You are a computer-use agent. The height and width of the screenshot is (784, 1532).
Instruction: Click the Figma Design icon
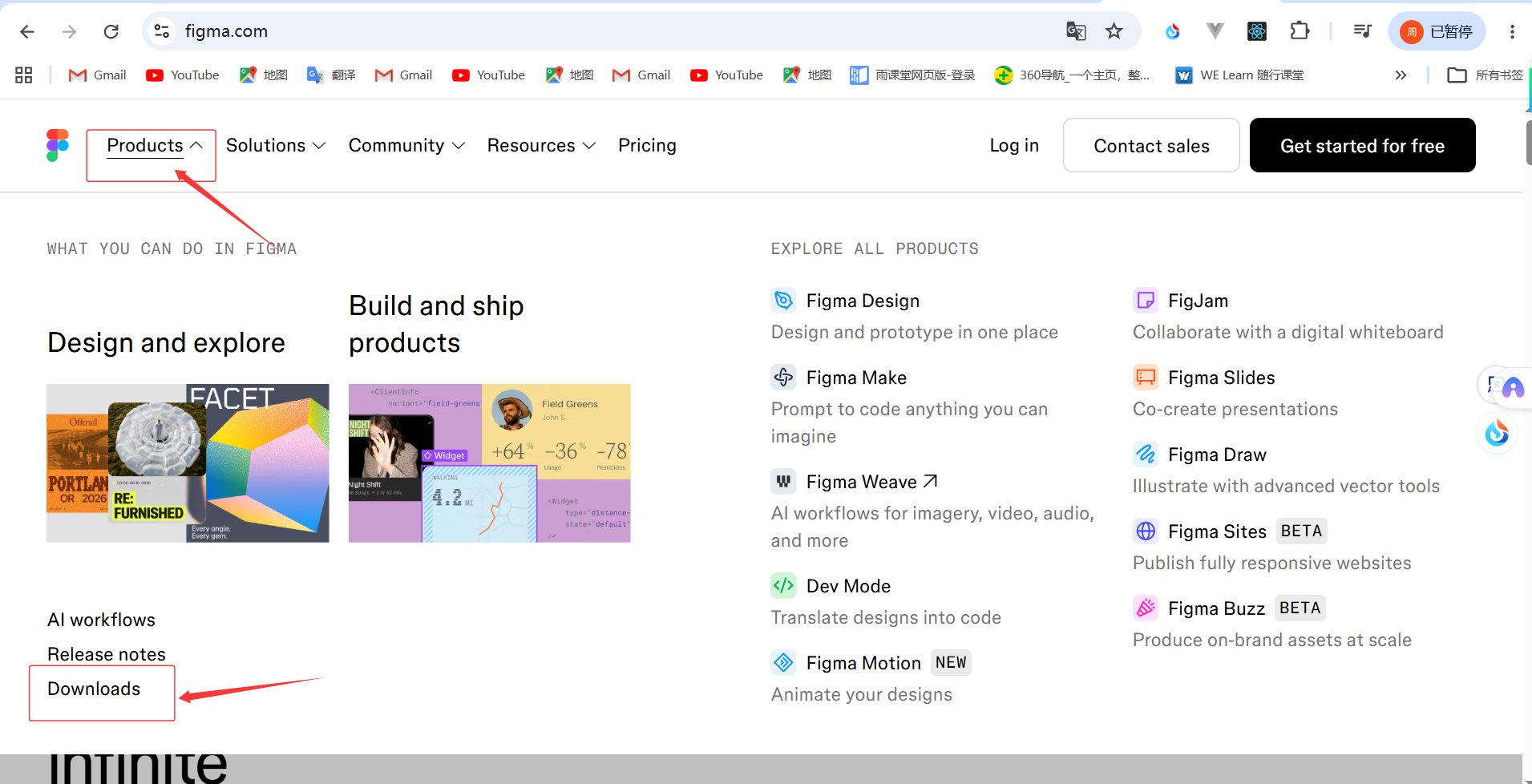(784, 301)
